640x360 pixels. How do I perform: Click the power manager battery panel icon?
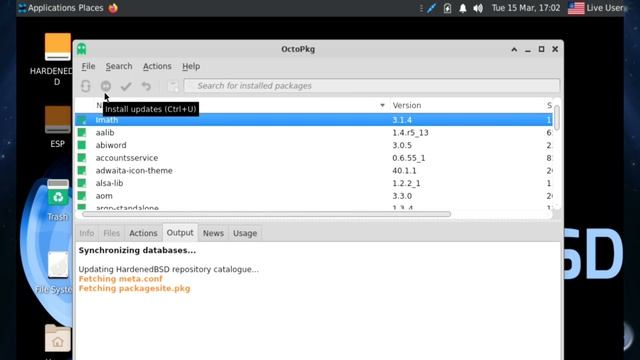447,8
